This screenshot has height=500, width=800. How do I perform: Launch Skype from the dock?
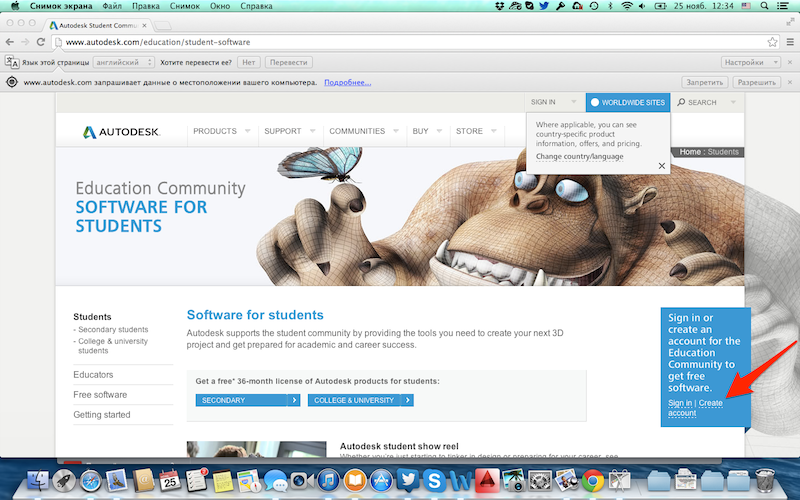pyautogui.click(x=434, y=480)
